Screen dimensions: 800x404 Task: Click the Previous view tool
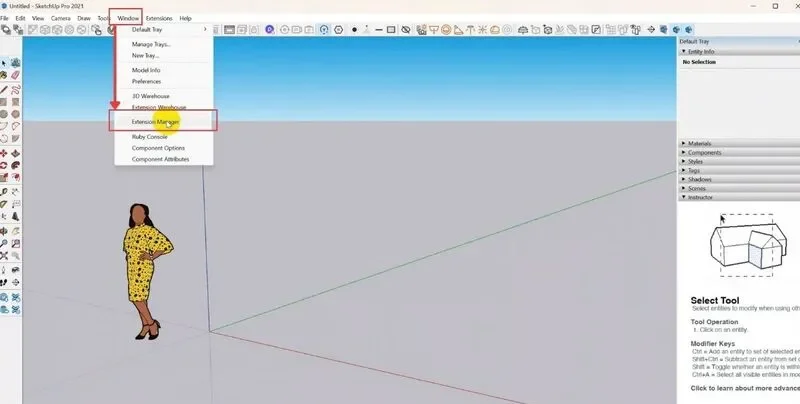tap(16, 255)
